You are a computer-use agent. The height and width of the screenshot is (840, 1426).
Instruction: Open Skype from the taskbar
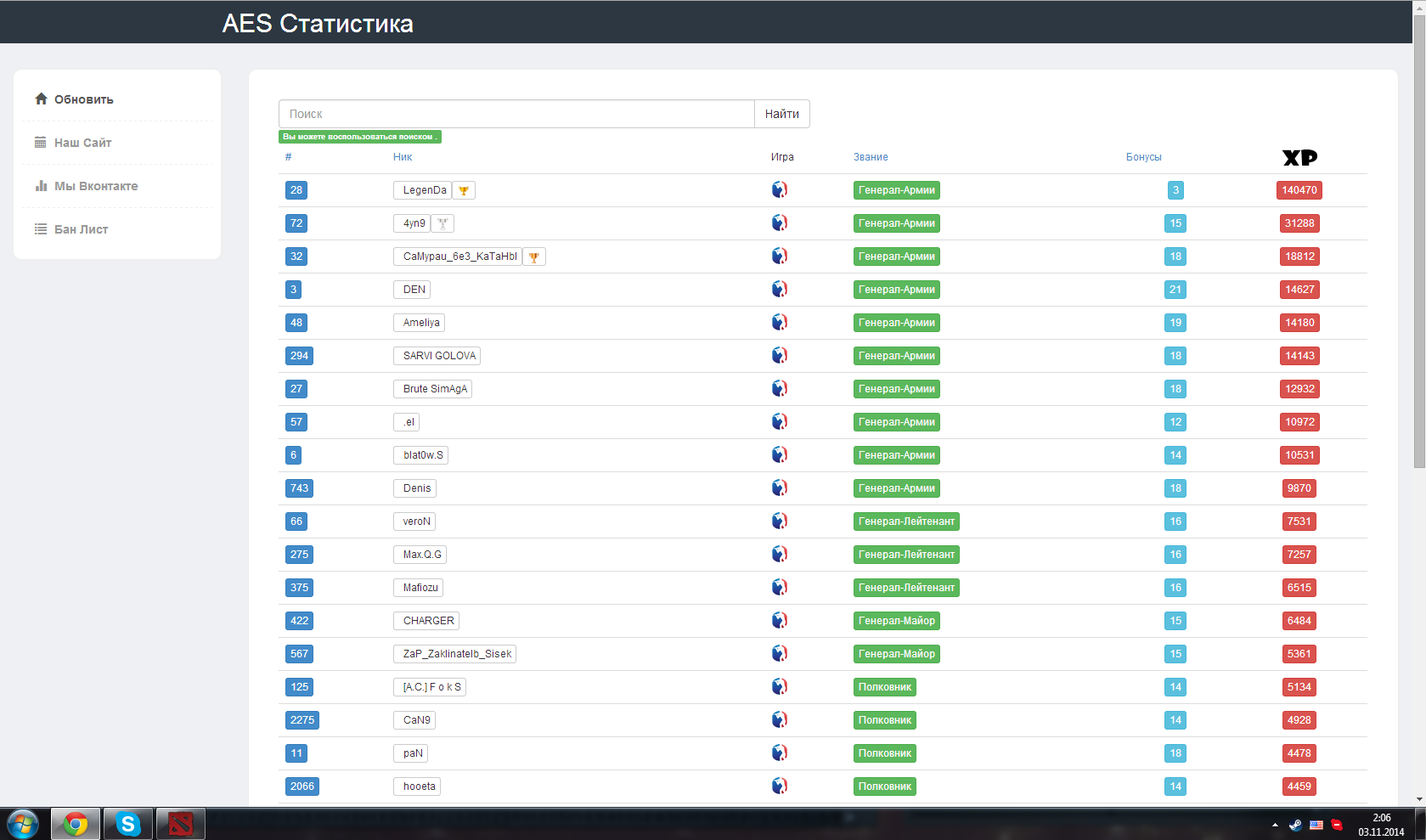click(x=128, y=824)
